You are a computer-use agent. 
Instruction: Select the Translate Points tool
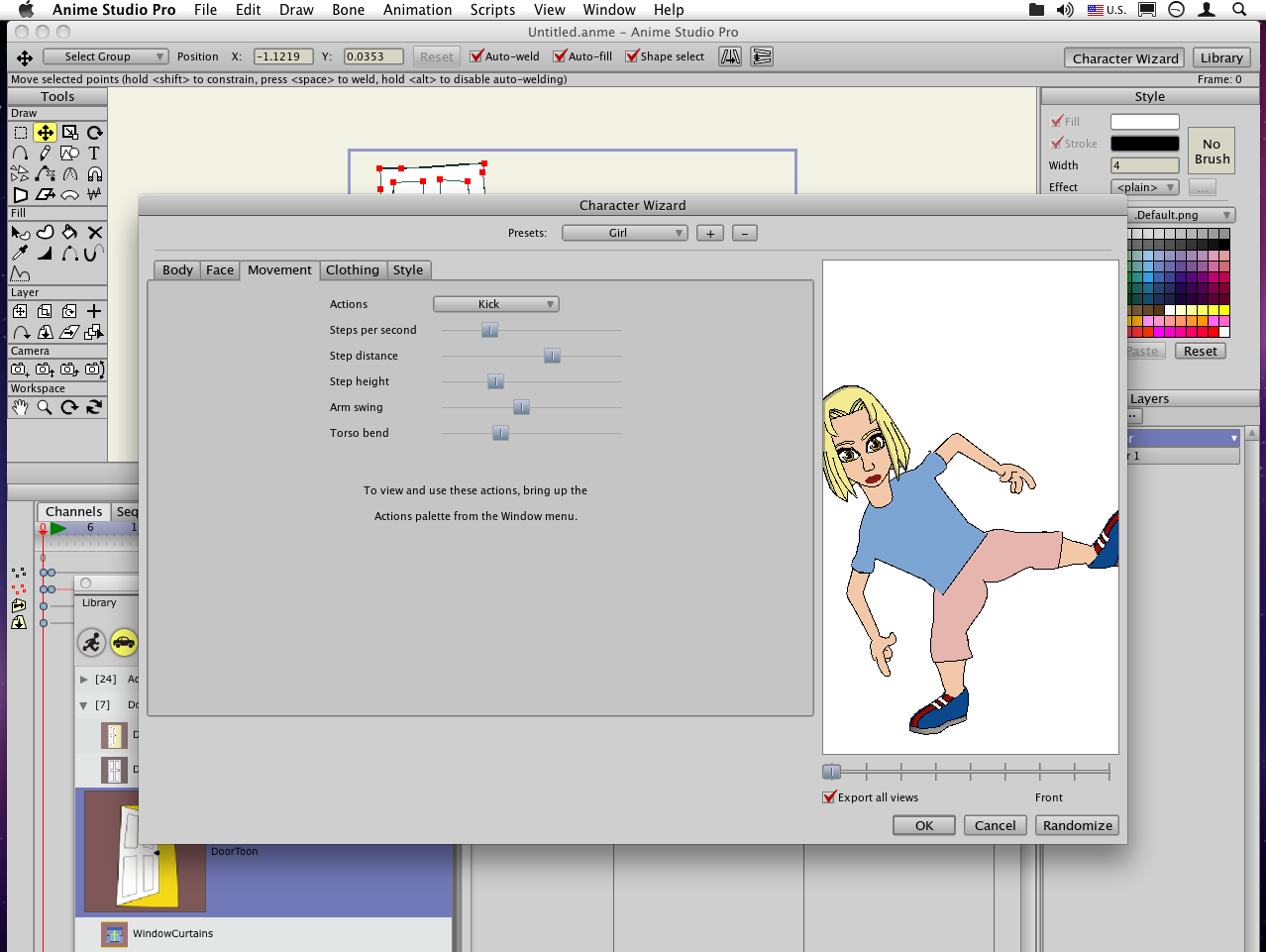[45, 133]
